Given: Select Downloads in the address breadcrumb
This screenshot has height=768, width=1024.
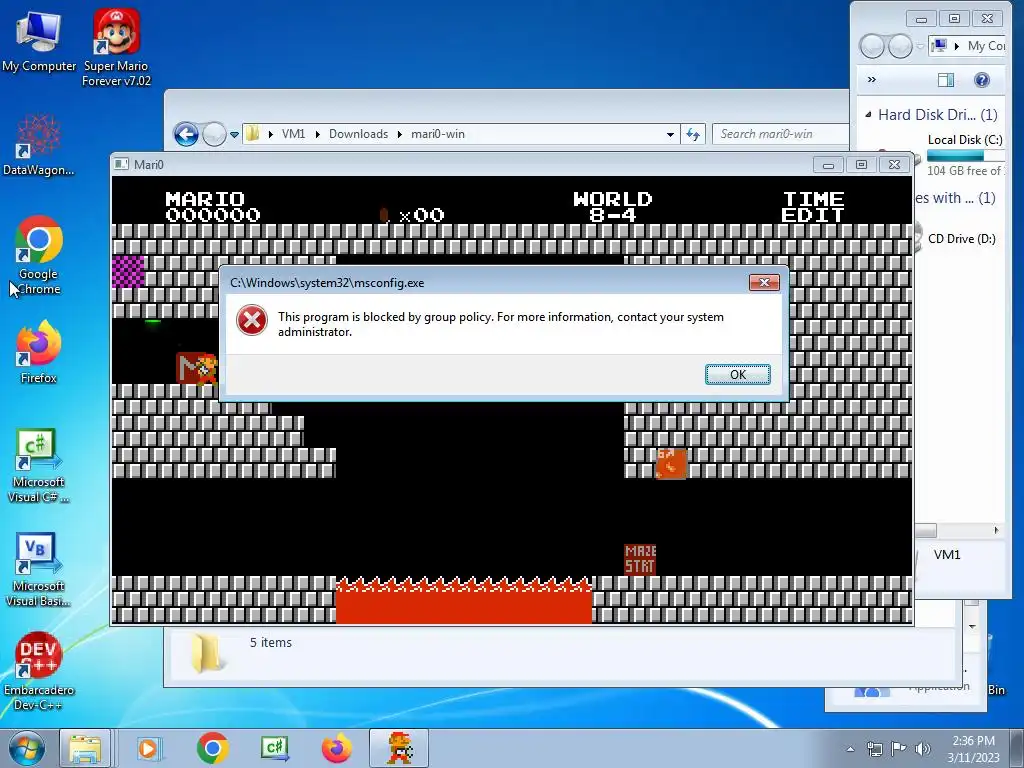Looking at the screenshot, I should pos(358,134).
